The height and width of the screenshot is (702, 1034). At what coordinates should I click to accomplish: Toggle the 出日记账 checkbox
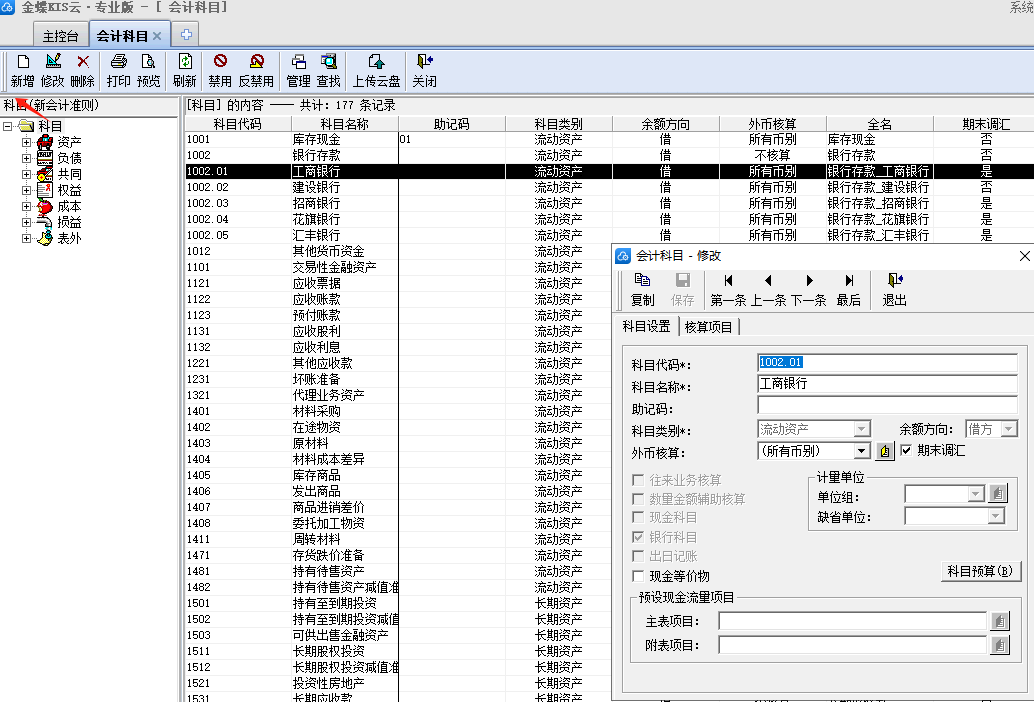638,556
